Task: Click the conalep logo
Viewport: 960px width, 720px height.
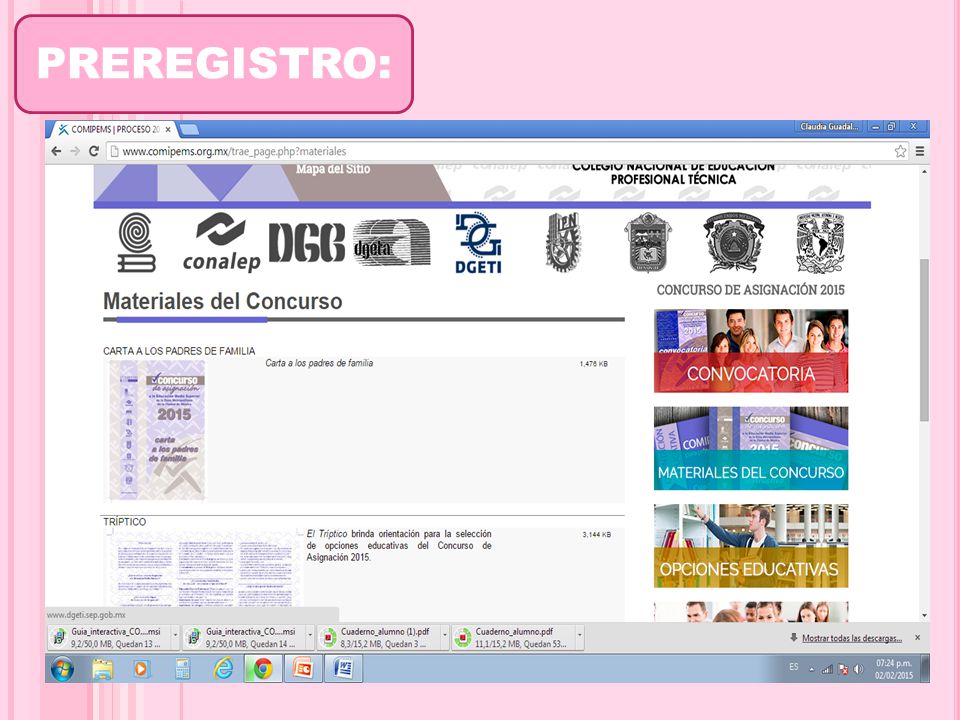Action: tap(222, 242)
